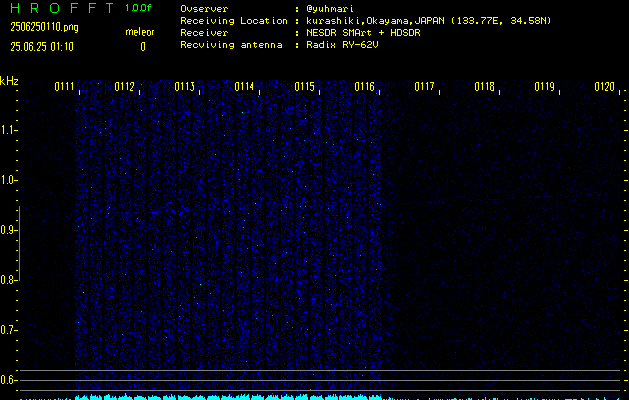Screen dimensions: 629x400
Task: Click the NESDR SMArt + HDSDR value
Action: (363, 33)
